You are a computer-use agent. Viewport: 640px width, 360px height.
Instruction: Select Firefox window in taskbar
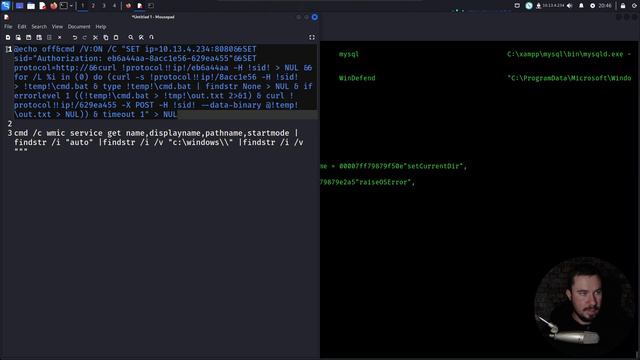point(129,6)
